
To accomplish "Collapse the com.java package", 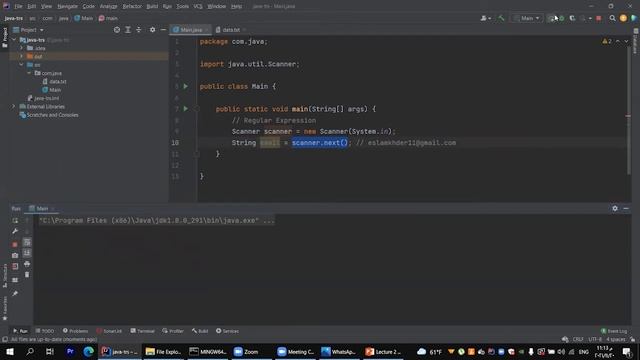I will point(29,73).
